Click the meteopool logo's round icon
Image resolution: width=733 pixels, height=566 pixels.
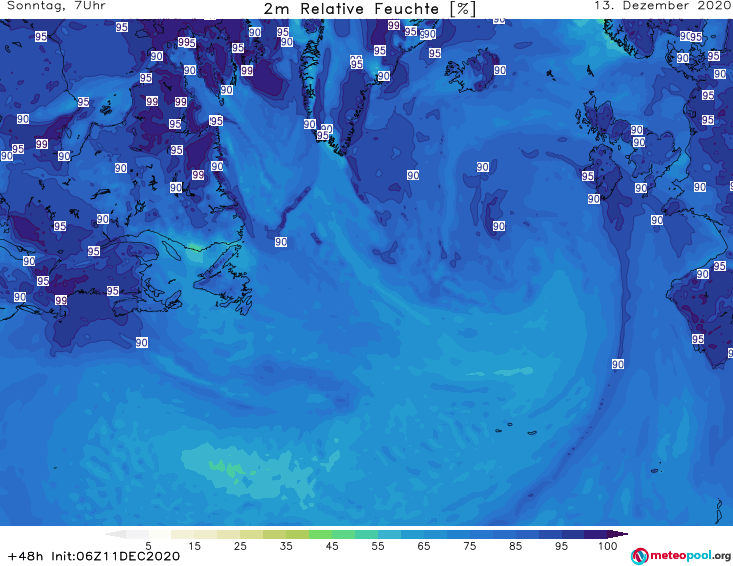639,556
